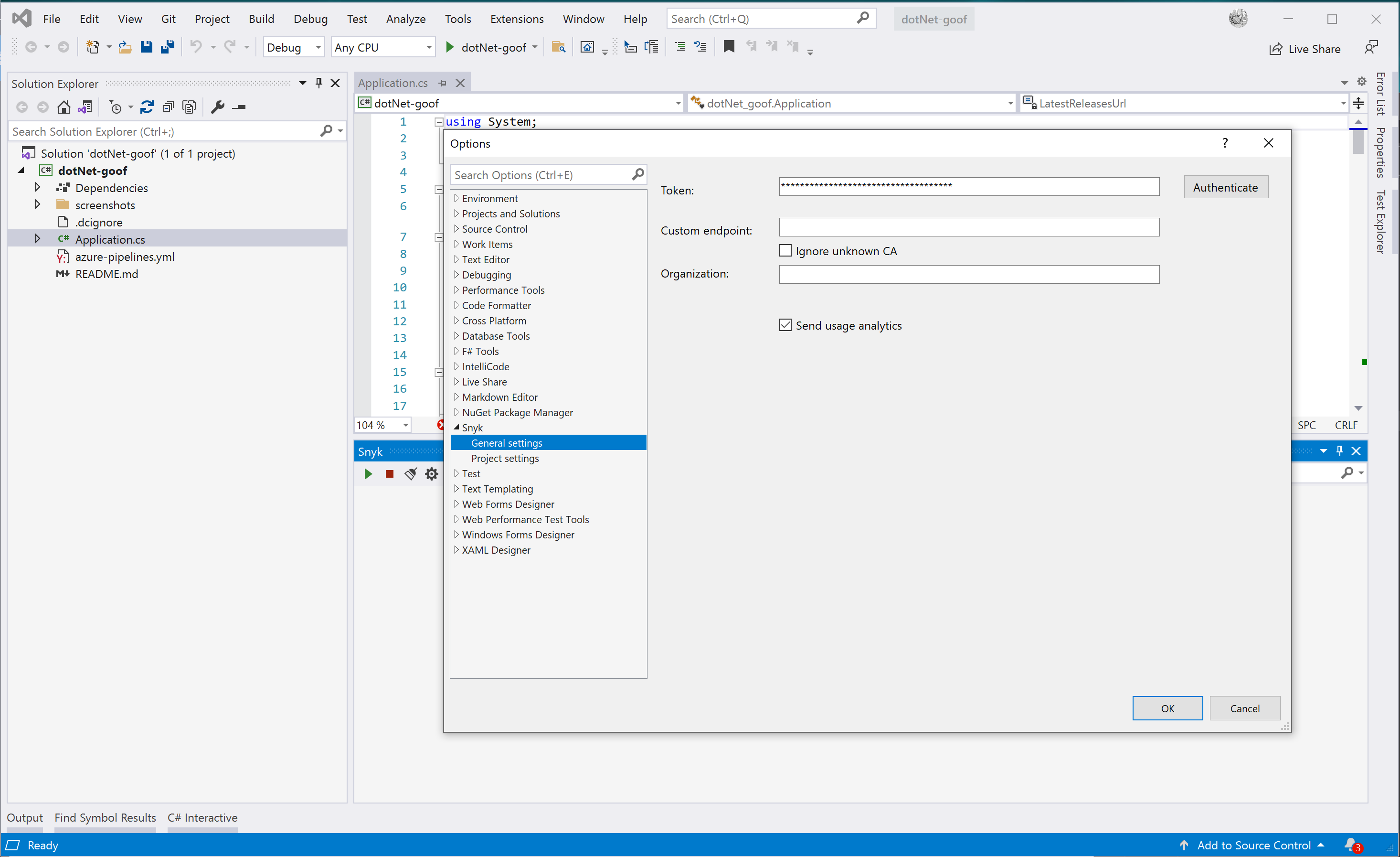Open Snyk settings gear icon
The width and height of the screenshot is (1400, 857).
(431, 474)
